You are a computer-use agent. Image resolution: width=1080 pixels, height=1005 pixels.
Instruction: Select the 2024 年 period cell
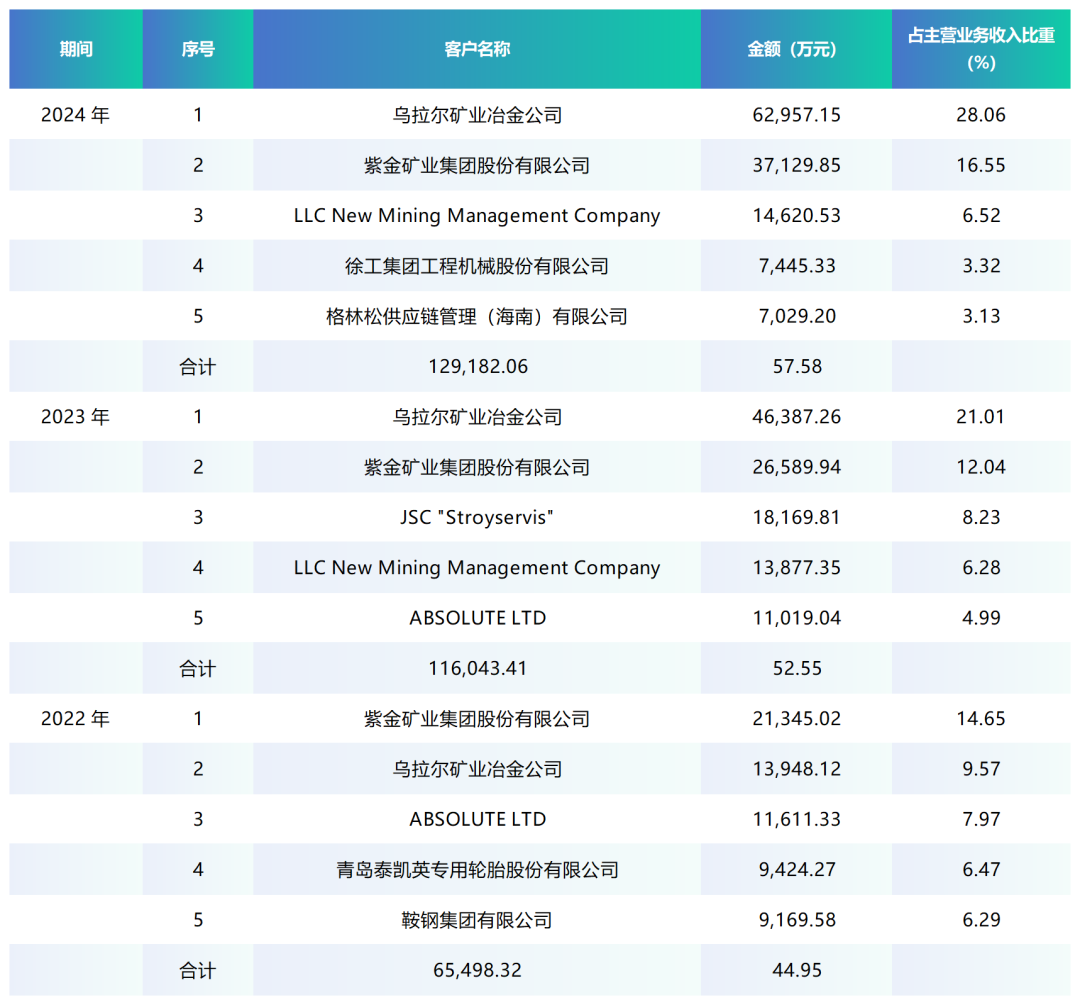coord(76,114)
